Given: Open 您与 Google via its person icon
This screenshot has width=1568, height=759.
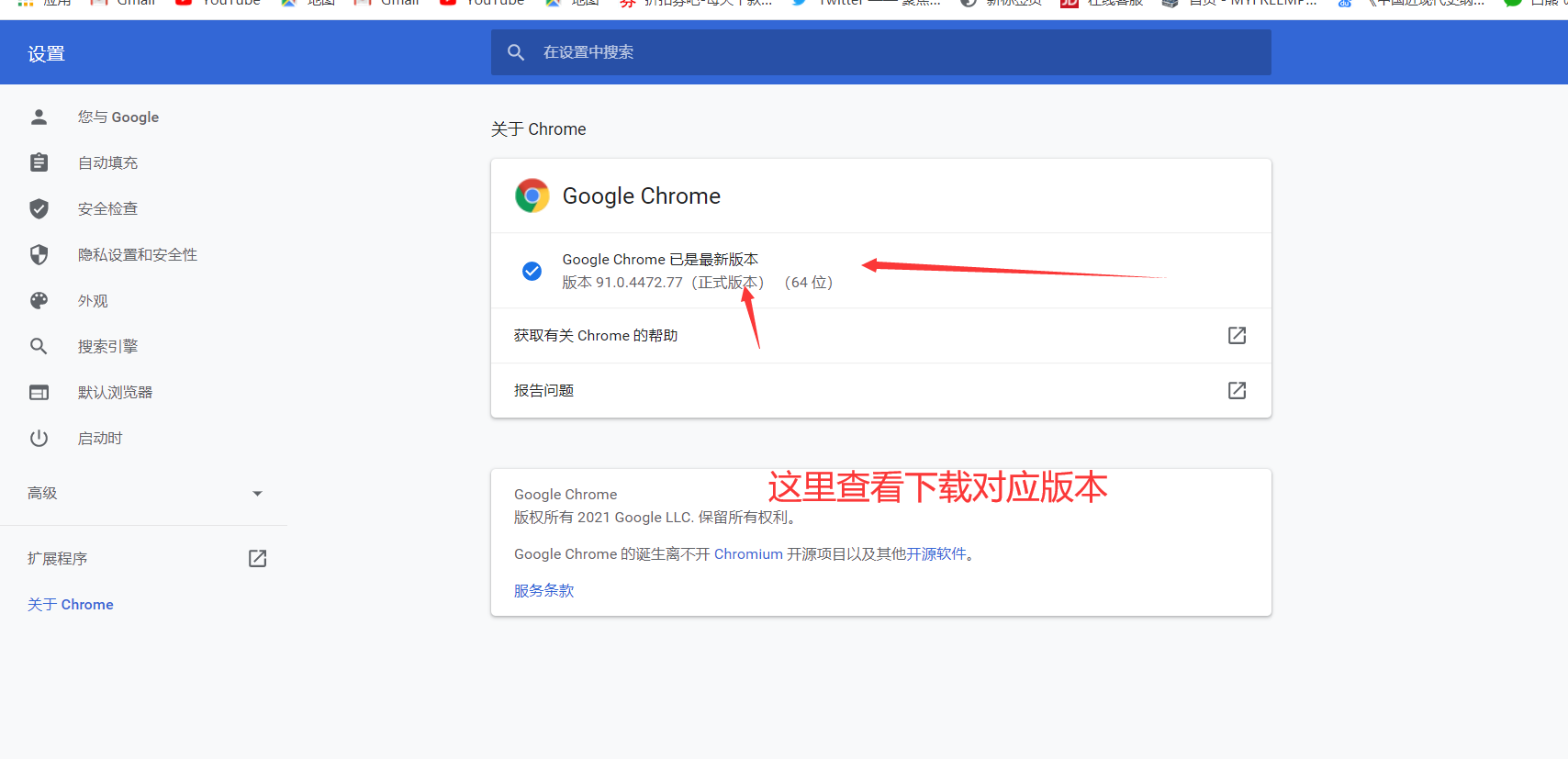Looking at the screenshot, I should click(39, 117).
